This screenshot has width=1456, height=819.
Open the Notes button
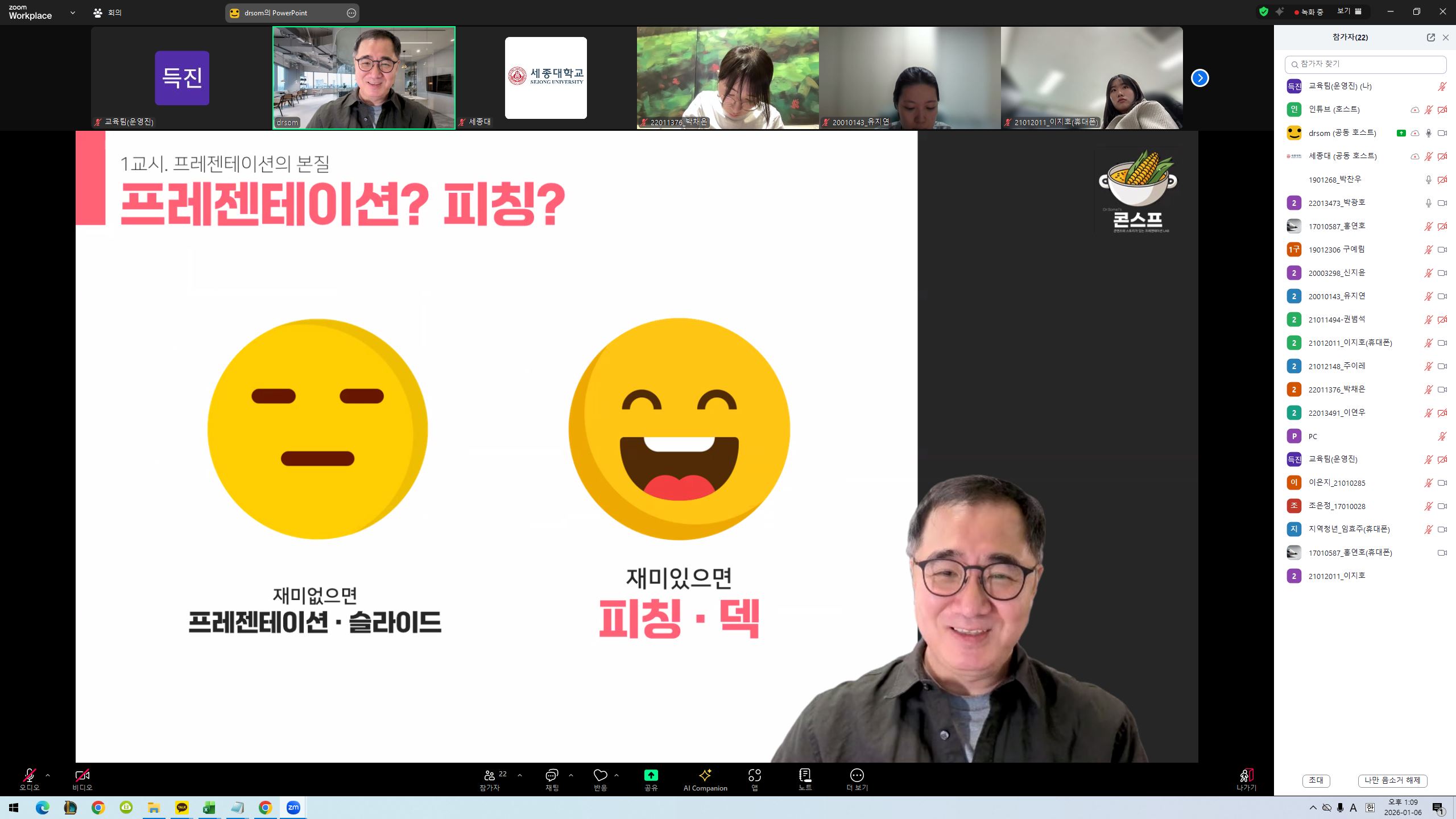point(805,779)
